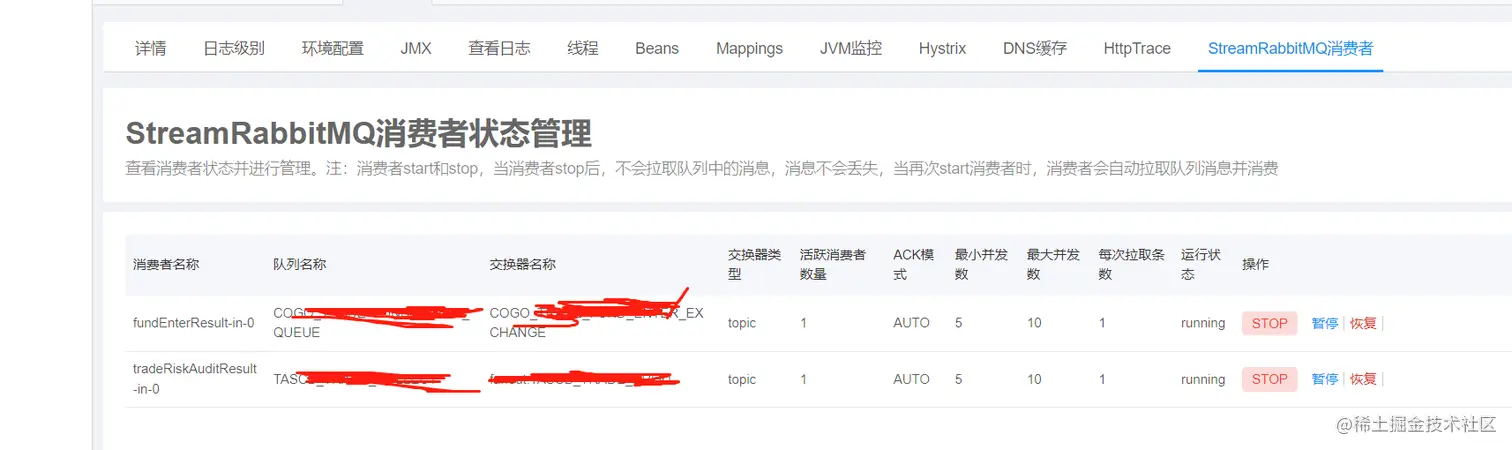Click the description text under the heading
1512x450 pixels.
pos(702,169)
